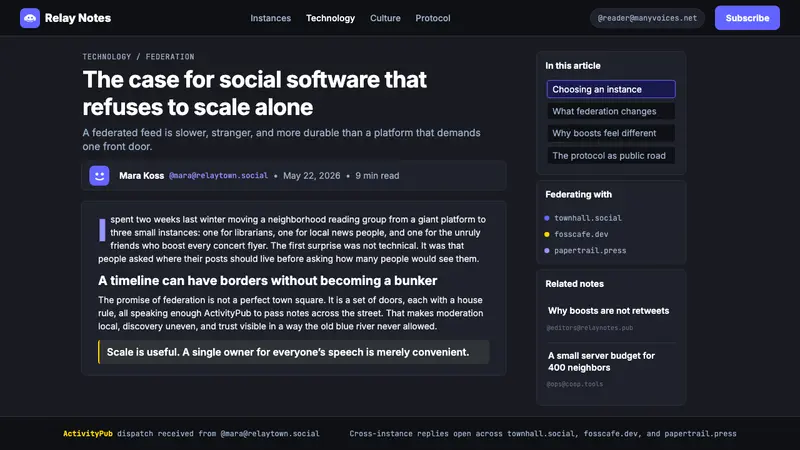The image size is (800, 450).
Task: Jump to The protocol as public road
Action: (611, 156)
